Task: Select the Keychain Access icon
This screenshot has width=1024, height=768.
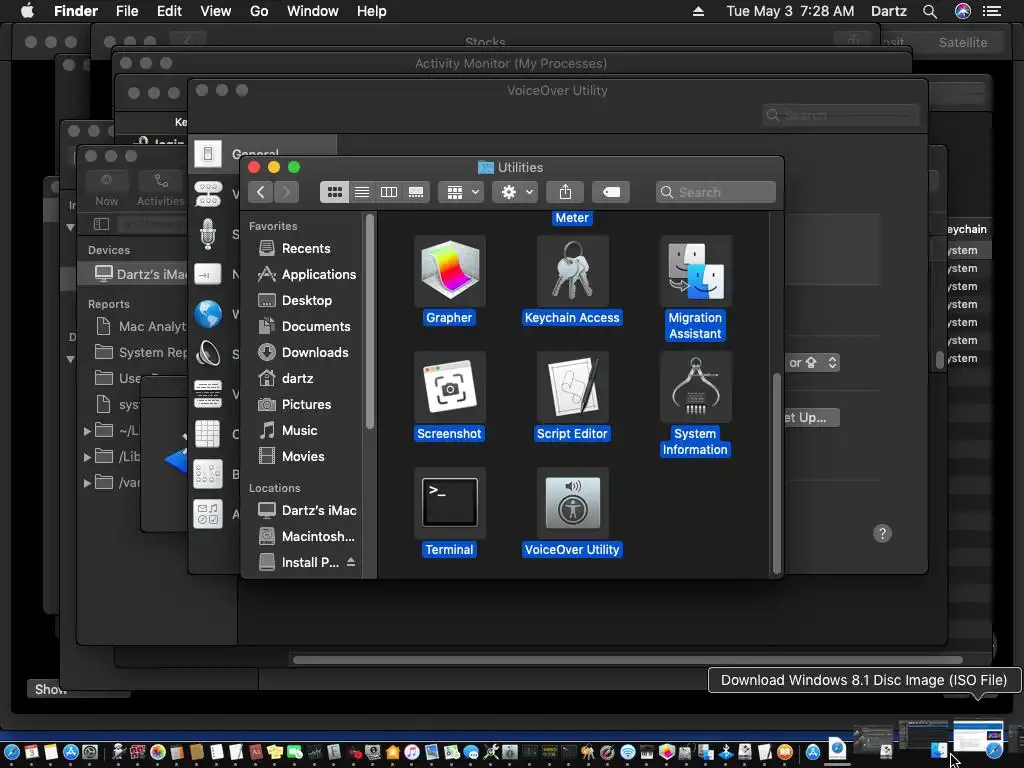Action: tap(572, 271)
